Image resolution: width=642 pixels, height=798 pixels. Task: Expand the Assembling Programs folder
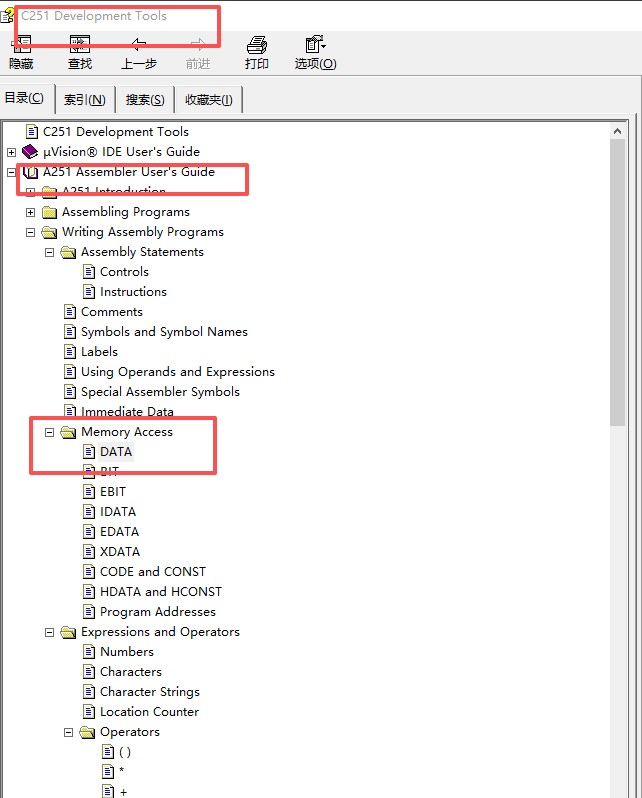(x=31, y=212)
